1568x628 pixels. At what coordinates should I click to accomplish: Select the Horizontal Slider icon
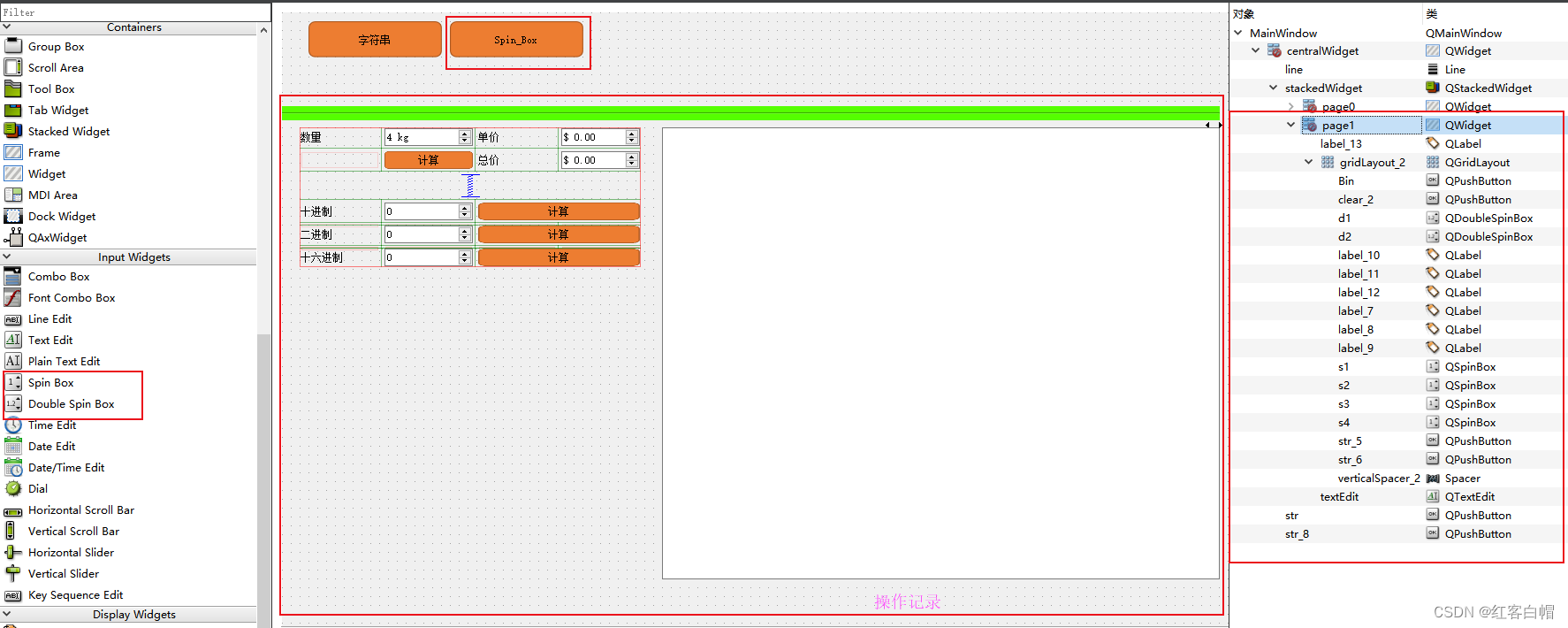click(13, 552)
